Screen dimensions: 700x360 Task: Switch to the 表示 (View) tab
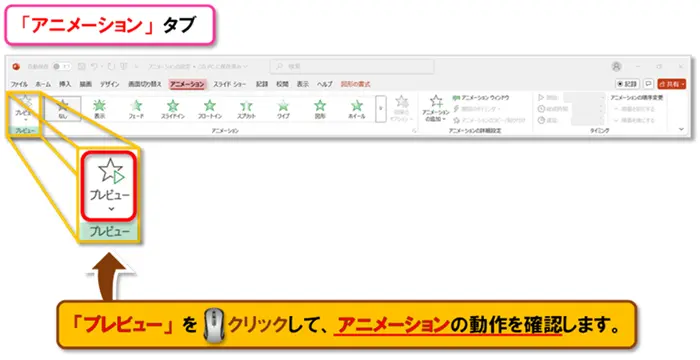coord(303,84)
